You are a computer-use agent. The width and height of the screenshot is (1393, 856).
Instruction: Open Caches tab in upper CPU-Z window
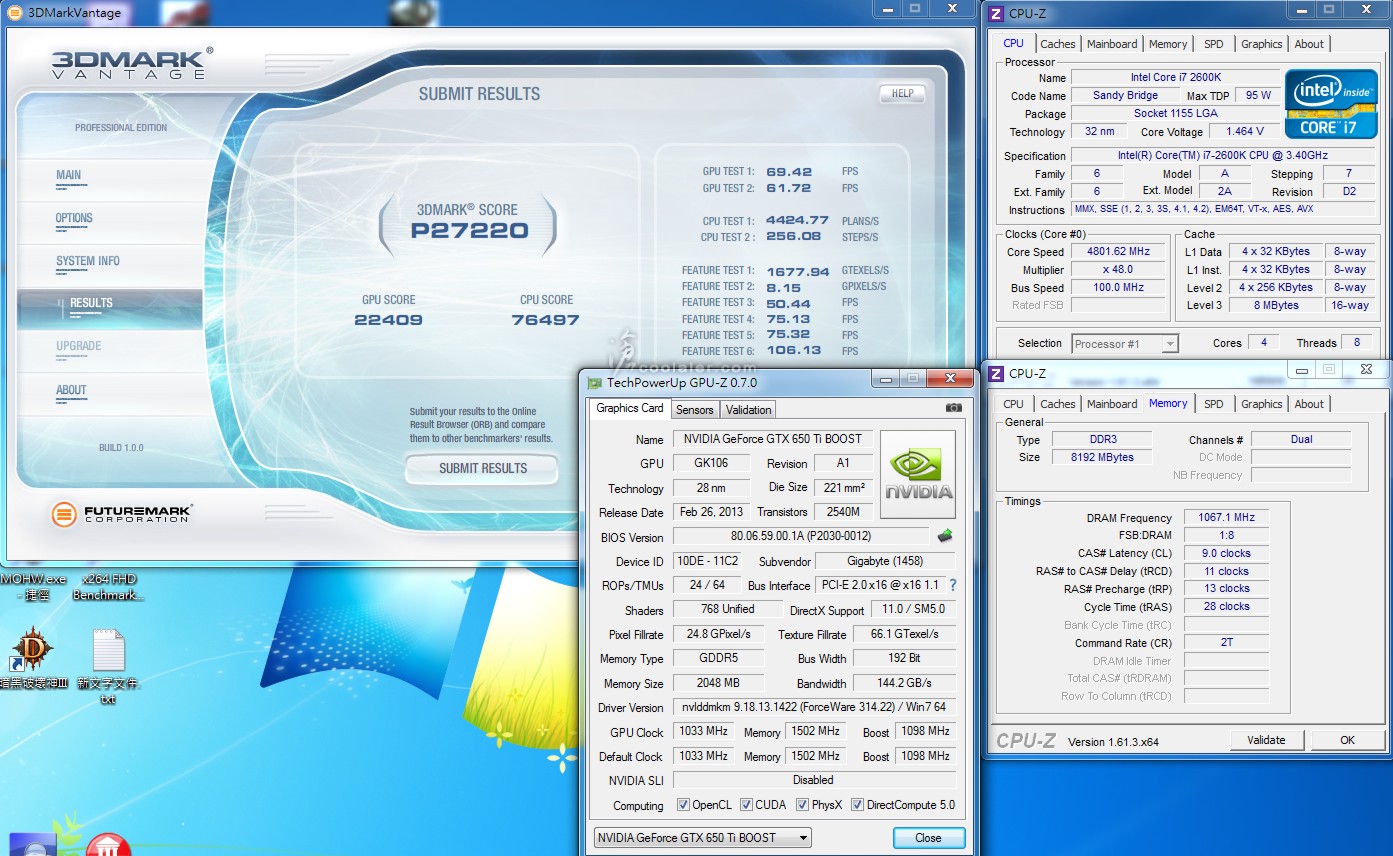(x=1057, y=44)
